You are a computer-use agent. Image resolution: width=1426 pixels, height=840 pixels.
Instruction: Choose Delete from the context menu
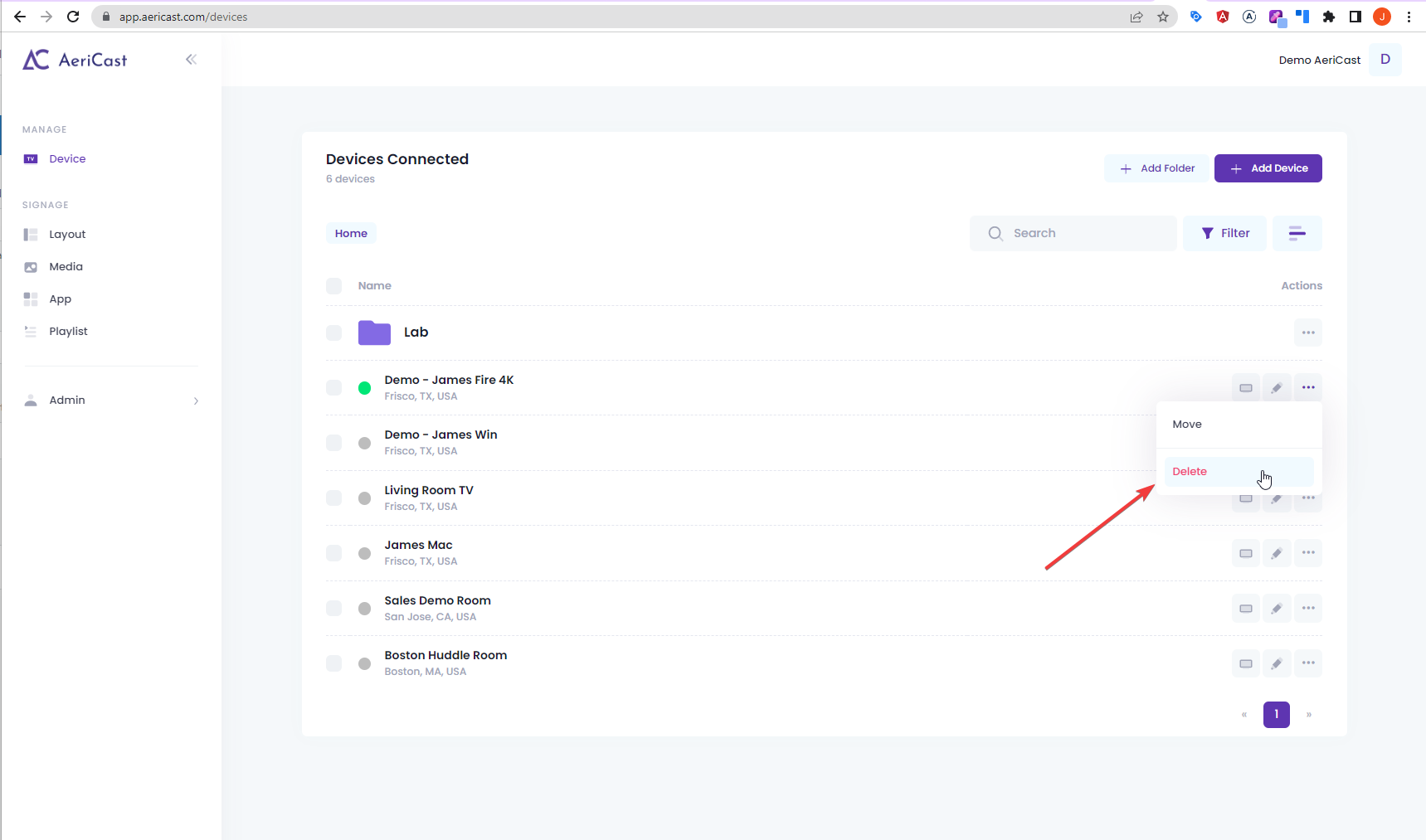coord(1239,471)
